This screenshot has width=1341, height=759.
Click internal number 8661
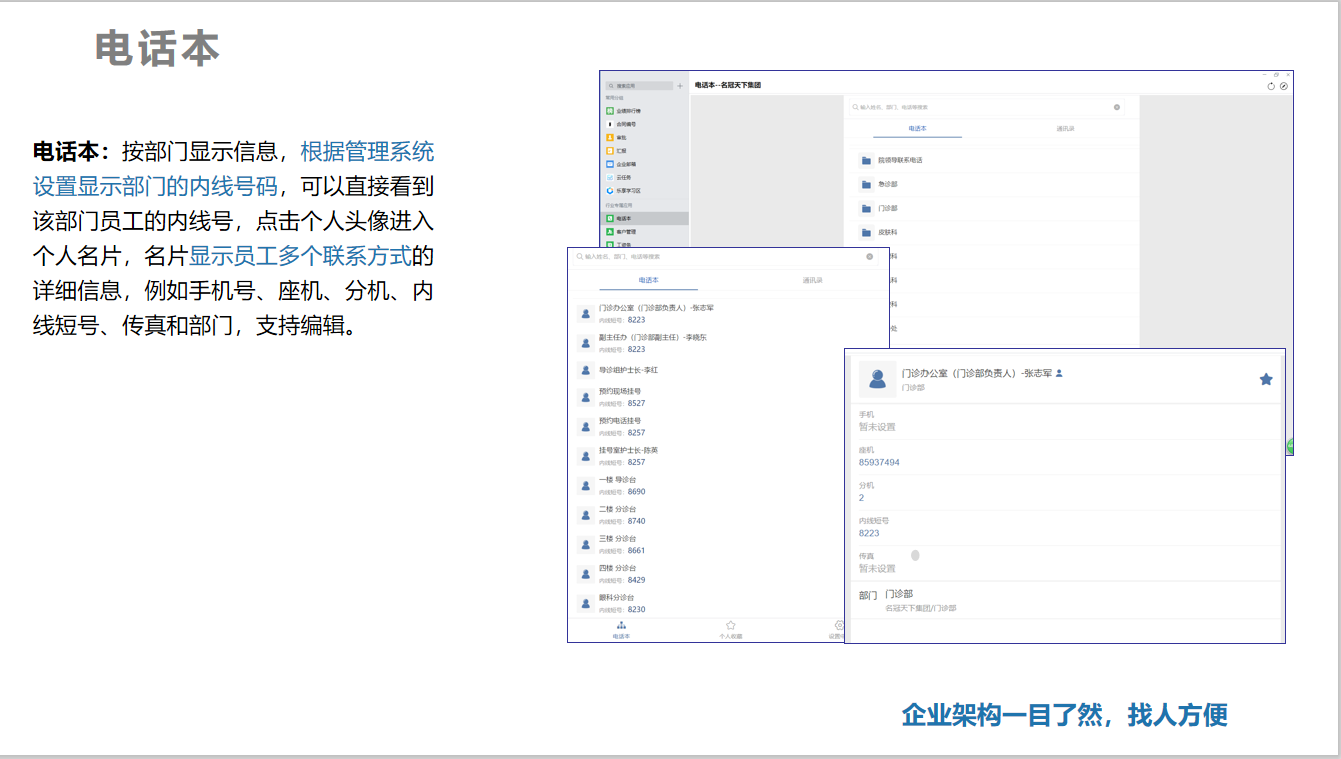coord(636,550)
